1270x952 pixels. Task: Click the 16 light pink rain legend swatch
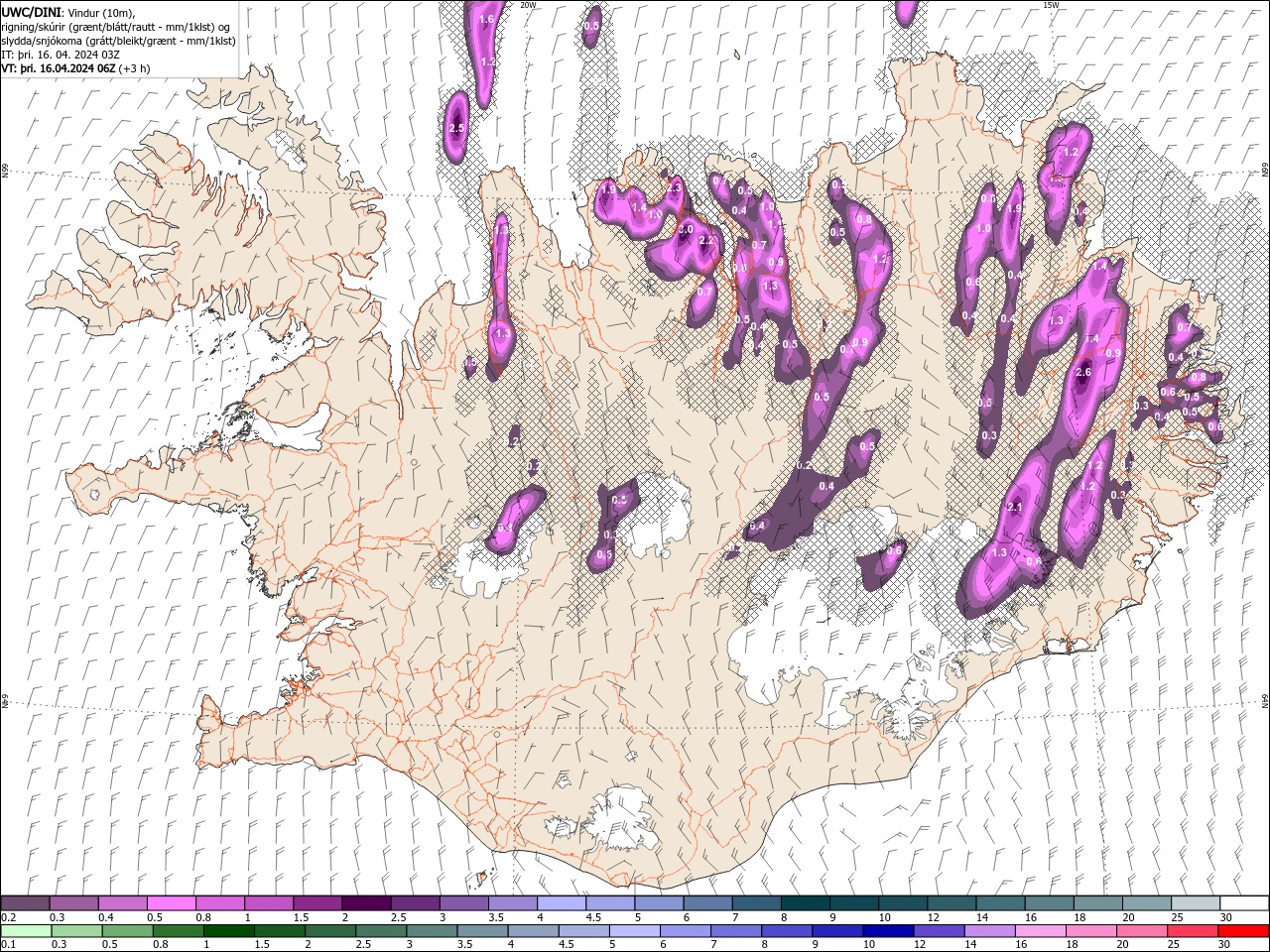coord(1040,931)
